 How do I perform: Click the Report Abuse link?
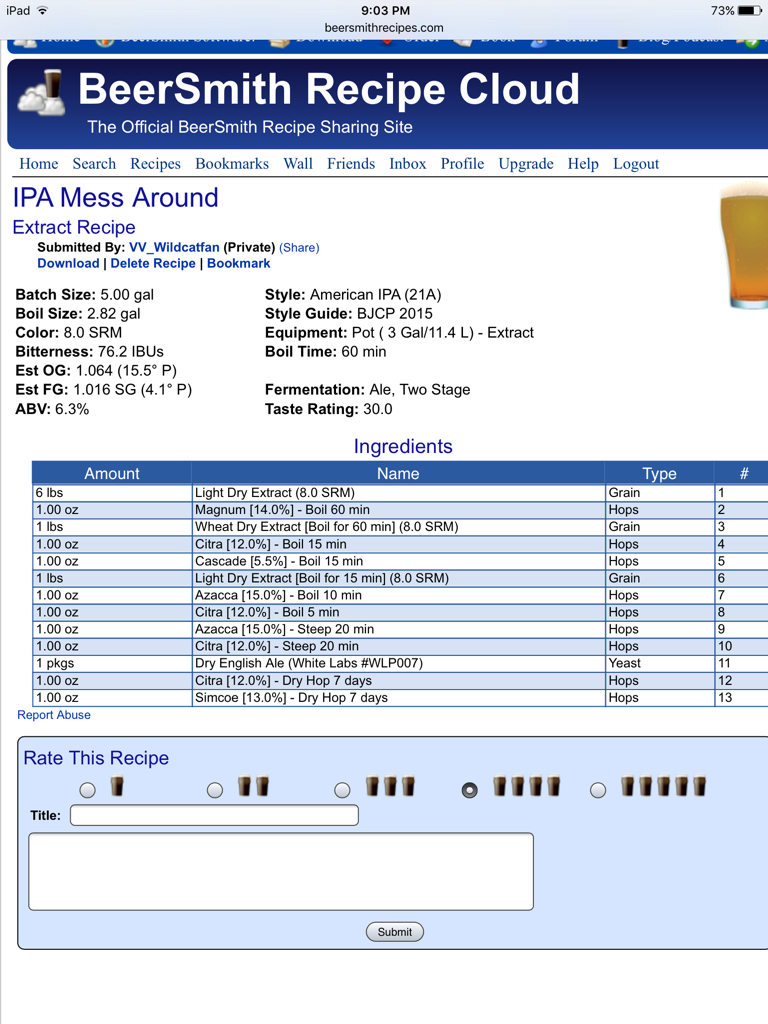click(x=54, y=715)
